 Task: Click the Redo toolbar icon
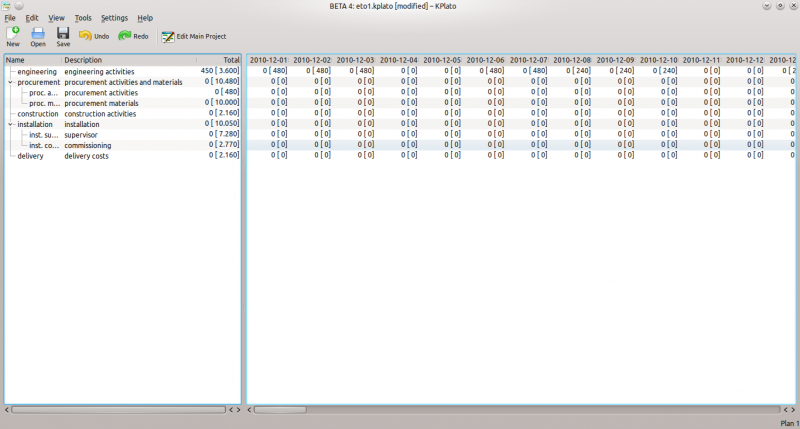point(125,36)
